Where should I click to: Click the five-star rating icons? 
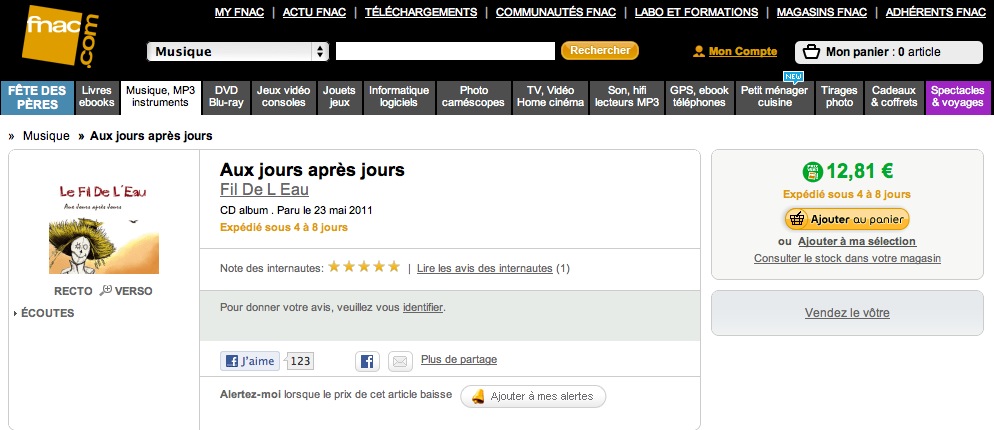click(364, 266)
